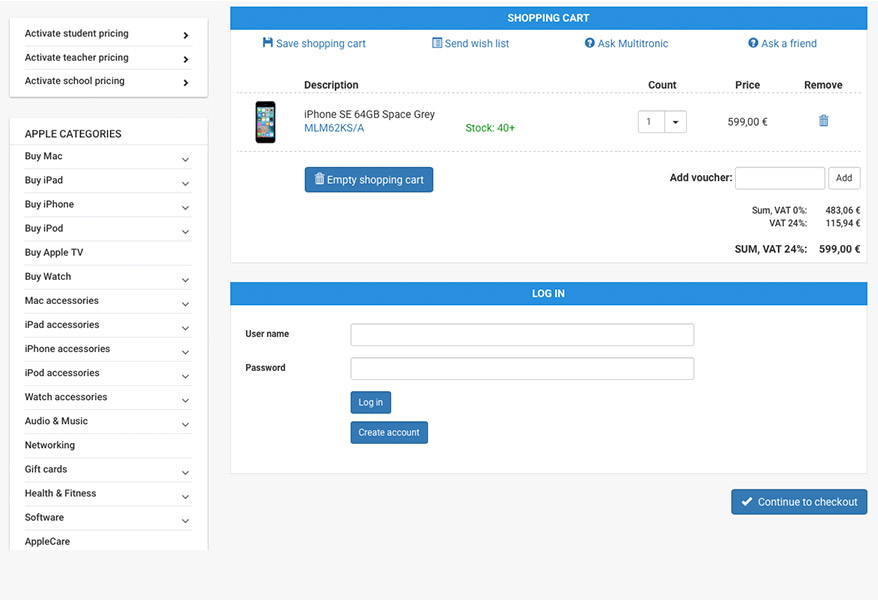This screenshot has height=600, width=878.
Task: Click the User name field
Action: point(522,335)
